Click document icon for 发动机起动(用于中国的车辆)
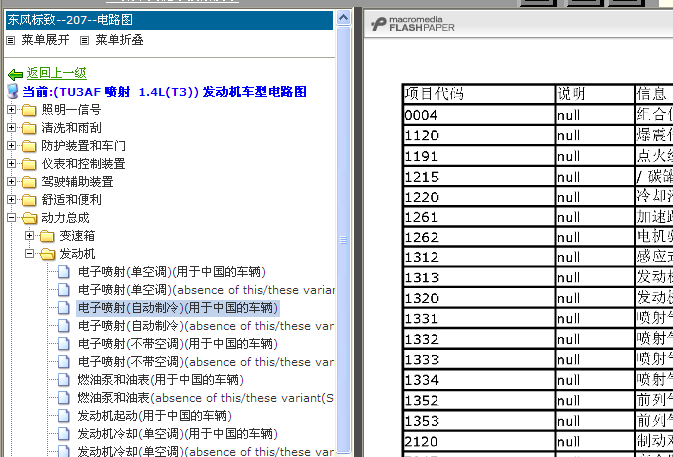The height and width of the screenshot is (457, 673). pyautogui.click(x=64, y=416)
